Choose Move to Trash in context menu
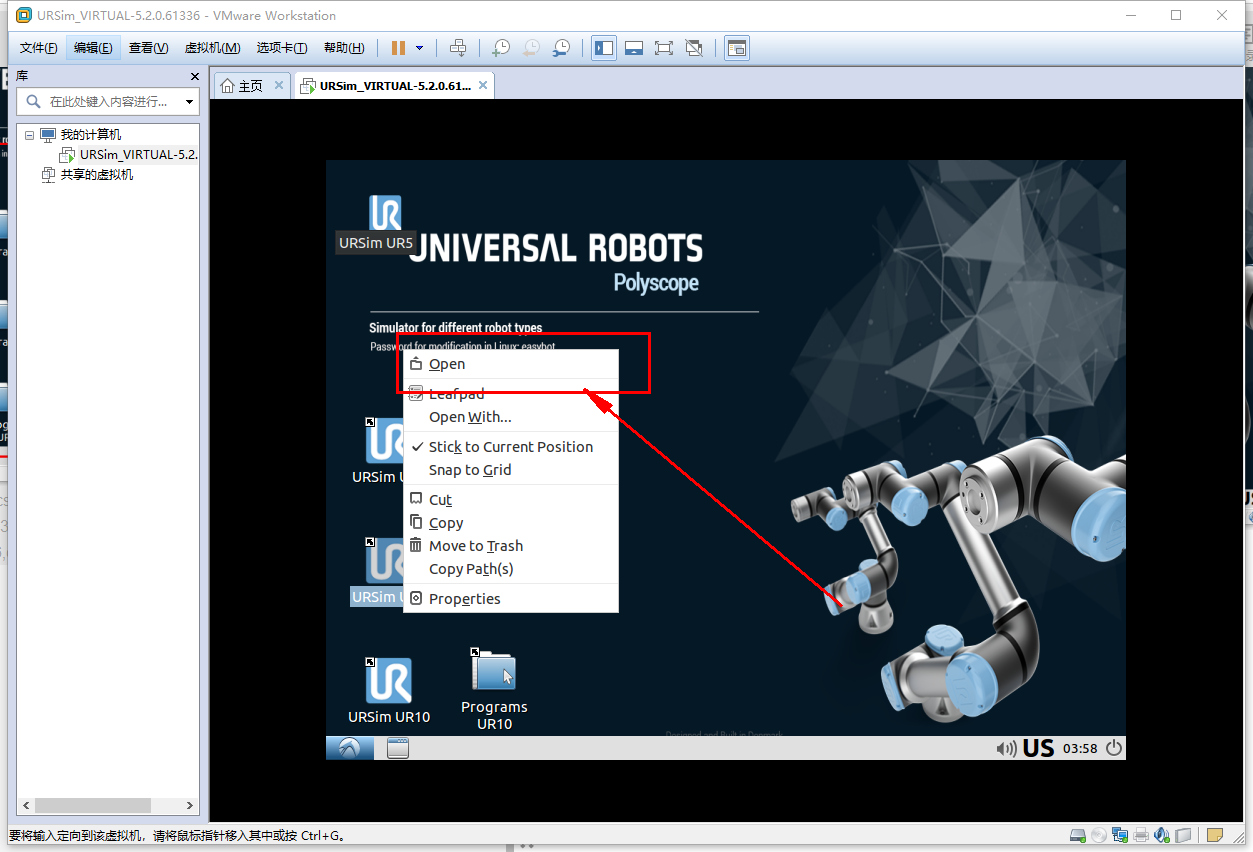This screenshot has height=852, width=1253. click(x=511, y=546)
